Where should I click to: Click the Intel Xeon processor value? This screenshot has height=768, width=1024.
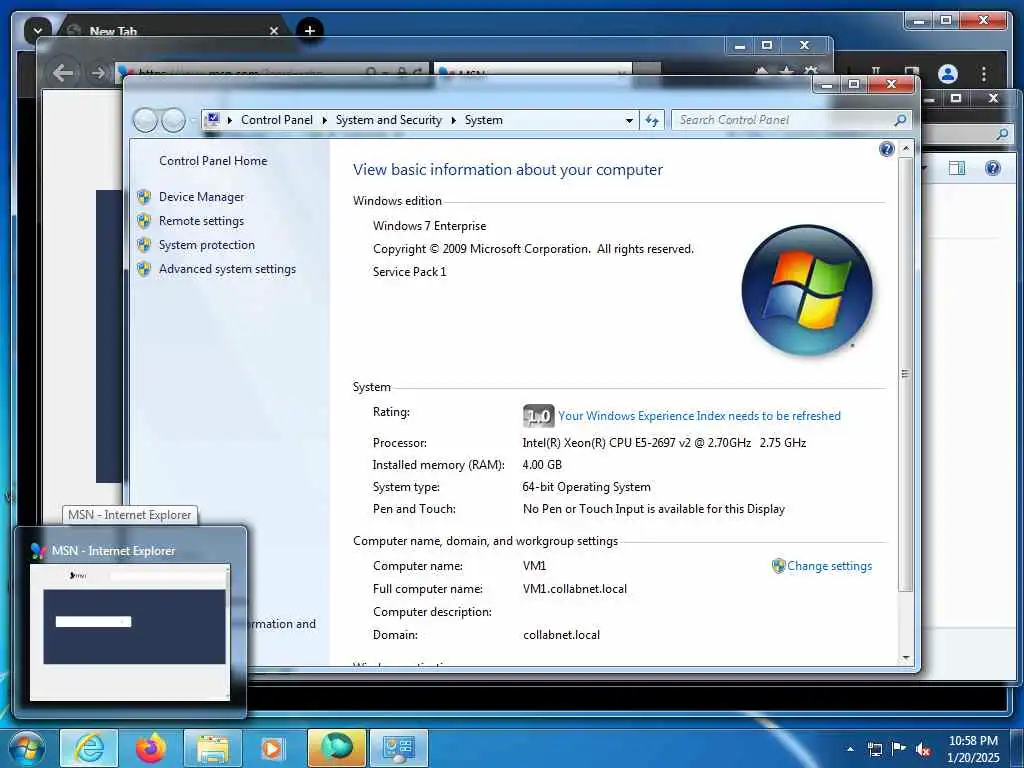pos(664,443)
